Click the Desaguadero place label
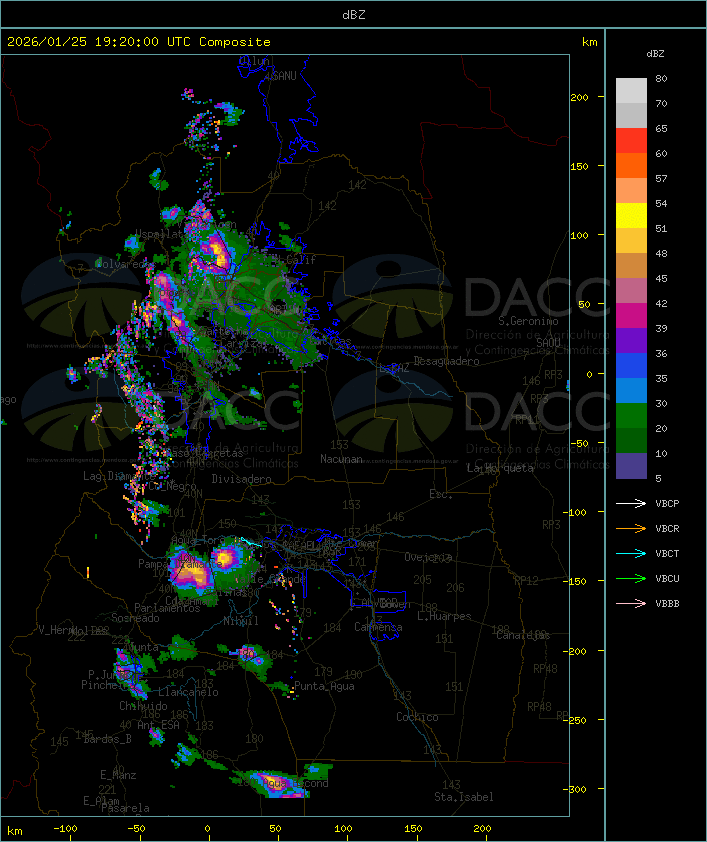Image resolution: width=707 pixels, height=842 pixels. (446, 361)
